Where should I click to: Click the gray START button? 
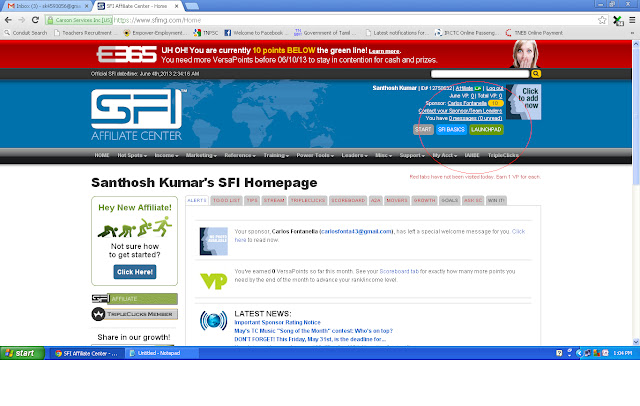click(x=423, y=129)
